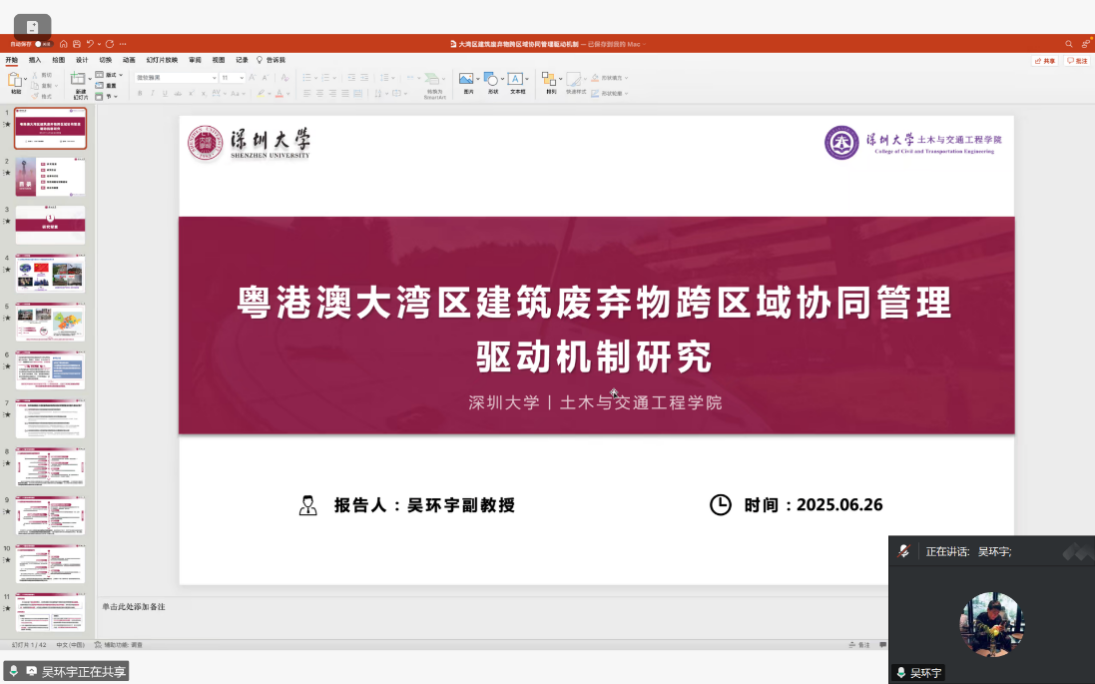Screen dimensions: 1095x684
Task: Toggle subscript formatting
Action: pyautogui.click(x=203, y=94)
